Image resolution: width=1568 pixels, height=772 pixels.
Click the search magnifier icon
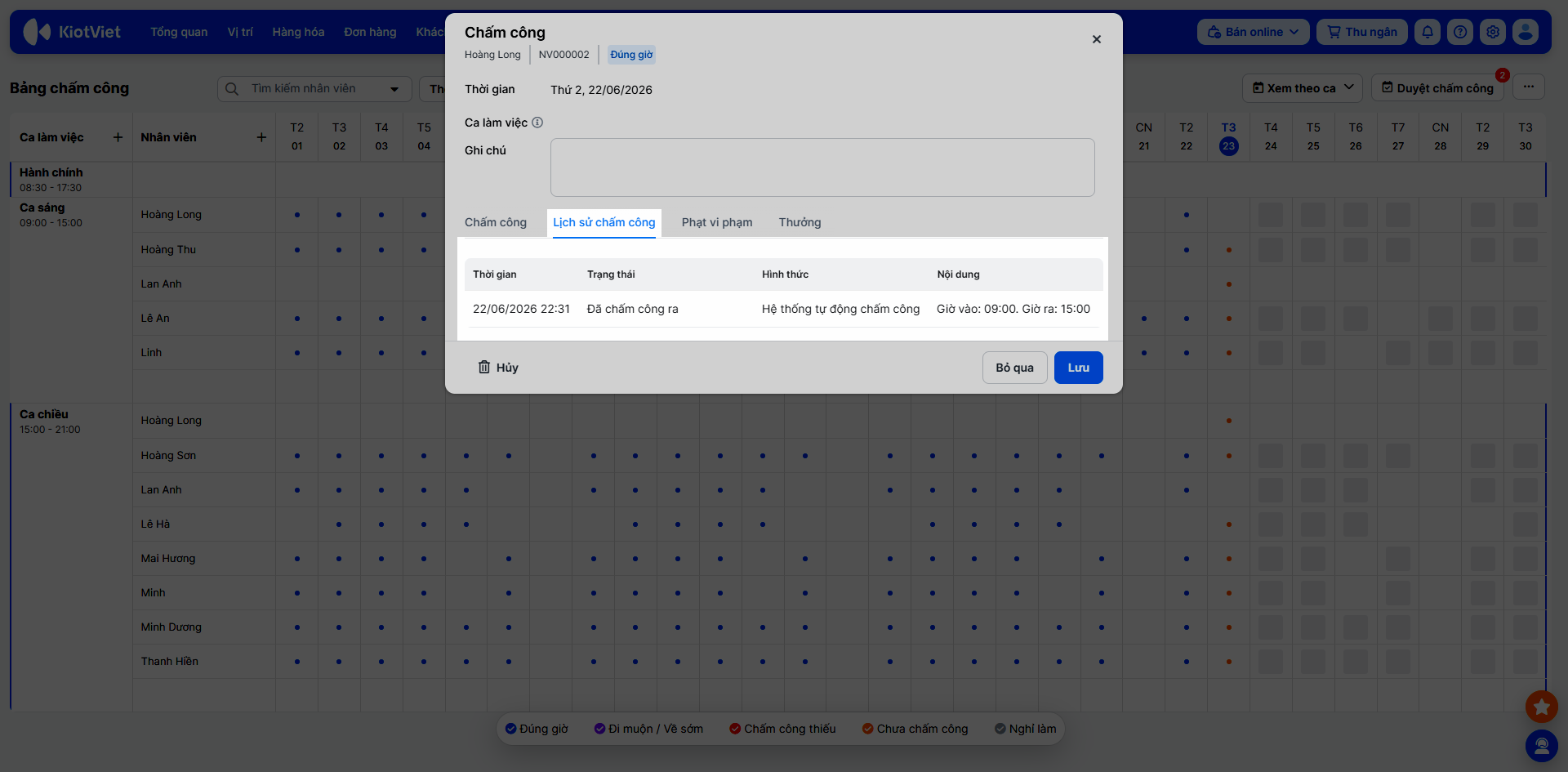point(232,88)
